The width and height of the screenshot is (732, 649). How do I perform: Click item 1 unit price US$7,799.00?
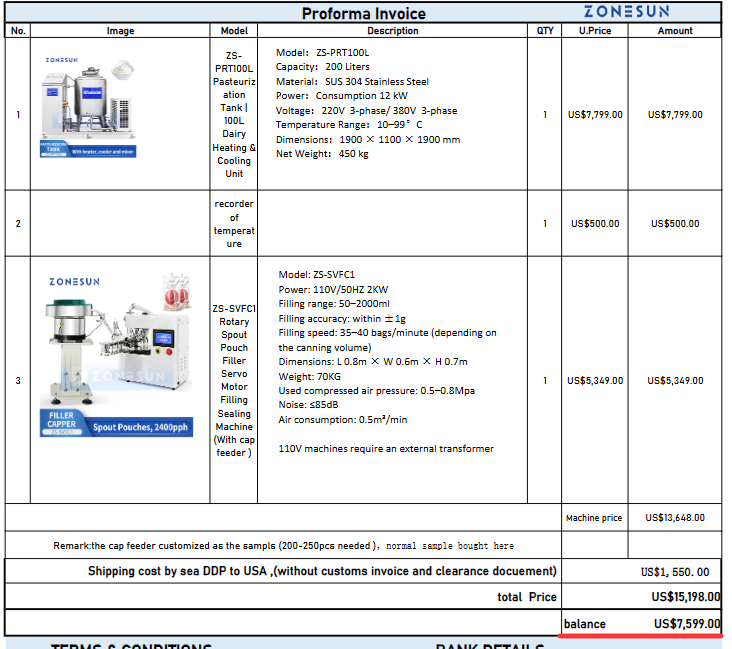(x=595, y=114)
